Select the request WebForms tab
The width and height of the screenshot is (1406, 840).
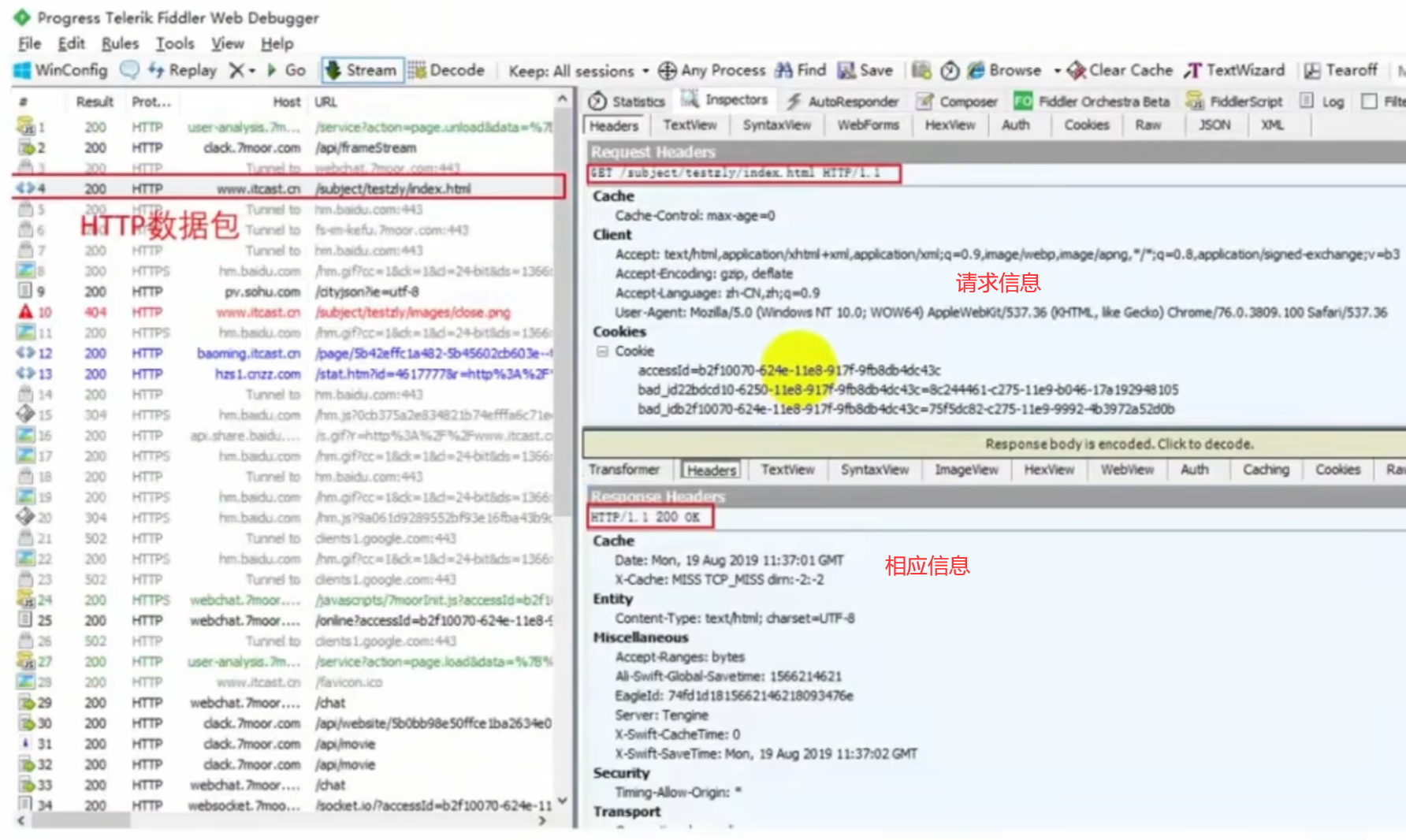868,125
